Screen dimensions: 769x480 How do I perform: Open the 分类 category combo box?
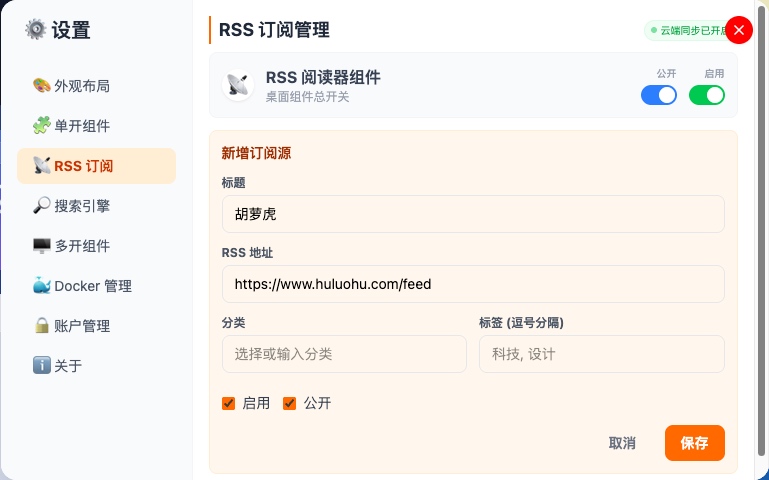coord(344,354)
